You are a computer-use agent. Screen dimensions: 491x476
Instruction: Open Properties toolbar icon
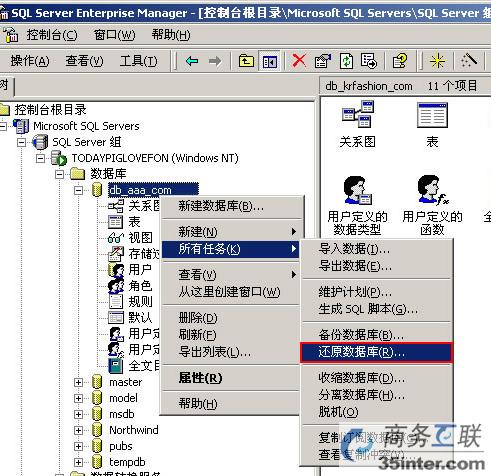point(323,61)
